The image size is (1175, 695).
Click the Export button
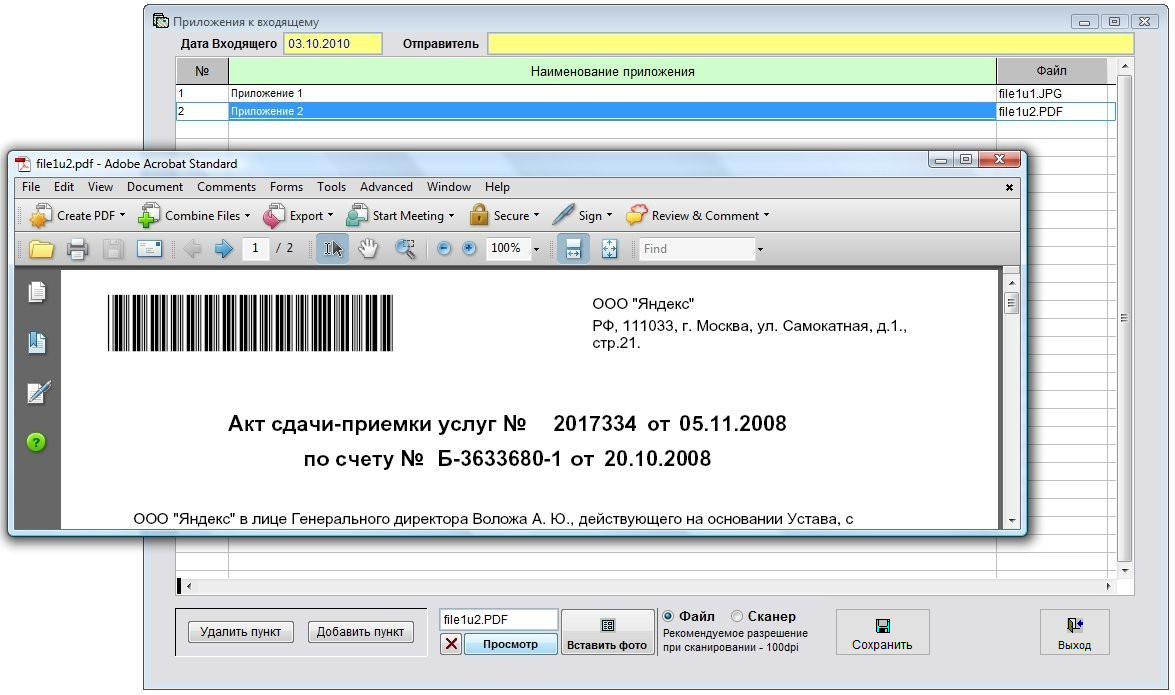point(298,216)
